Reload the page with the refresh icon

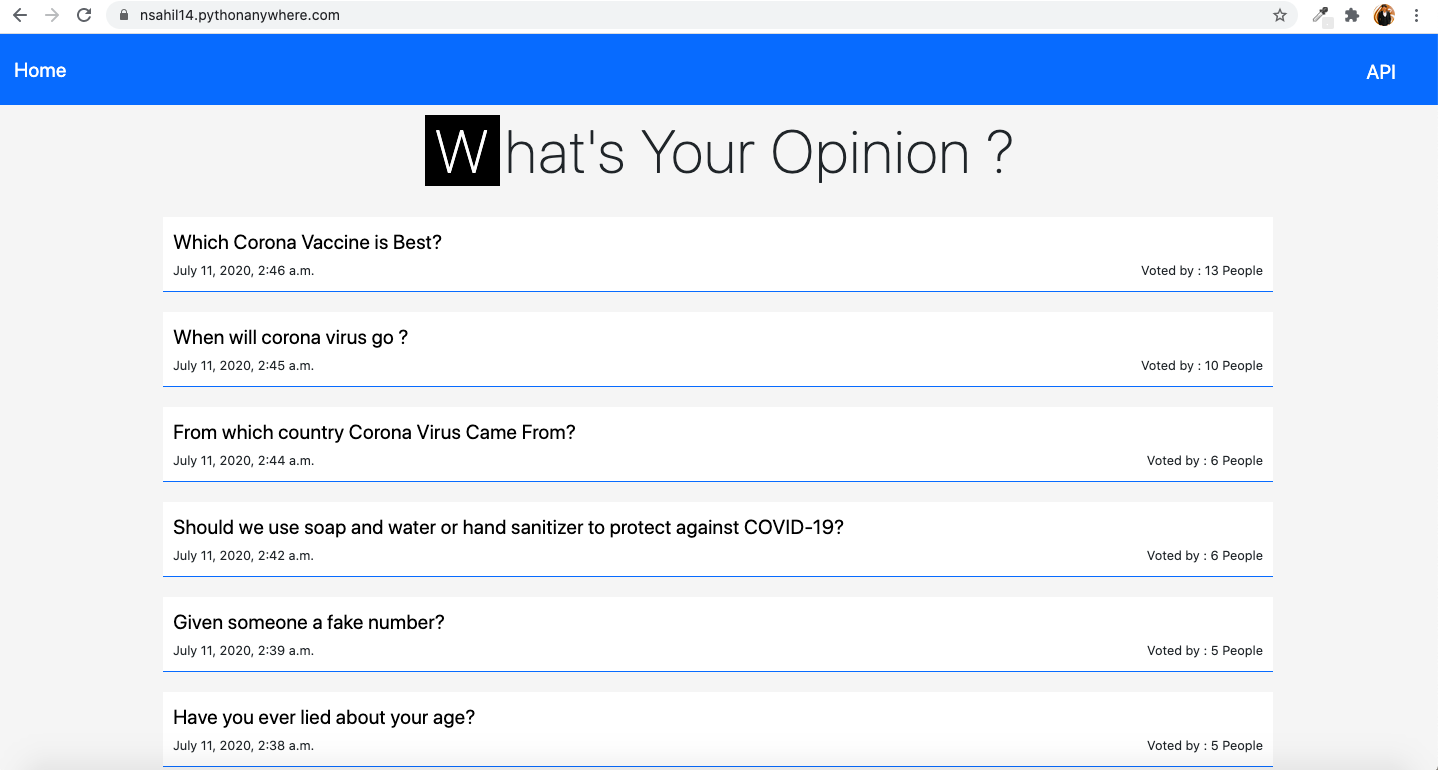click(x=84, y=15)
